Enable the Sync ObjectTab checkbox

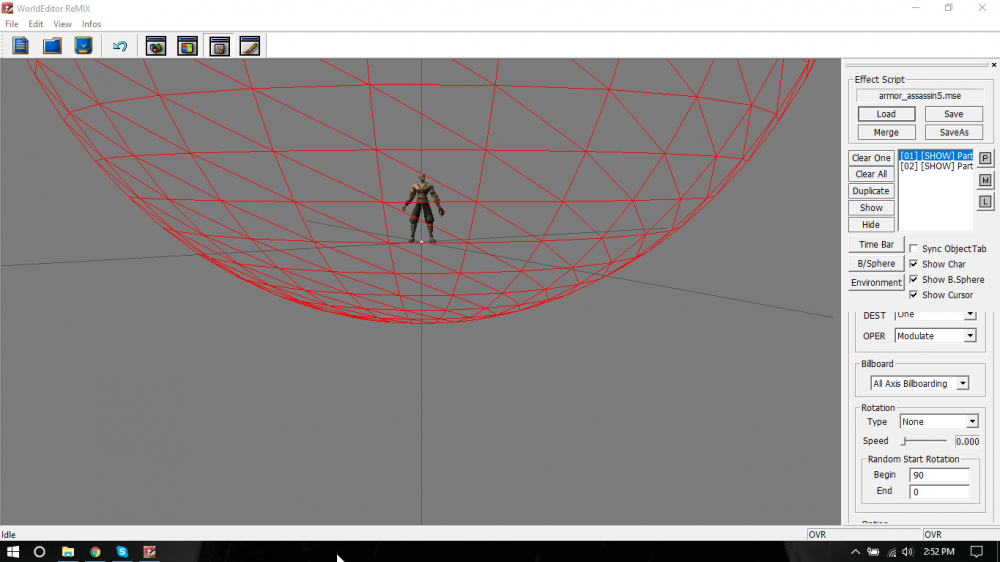pyautogui.click(x=914, y=249)
